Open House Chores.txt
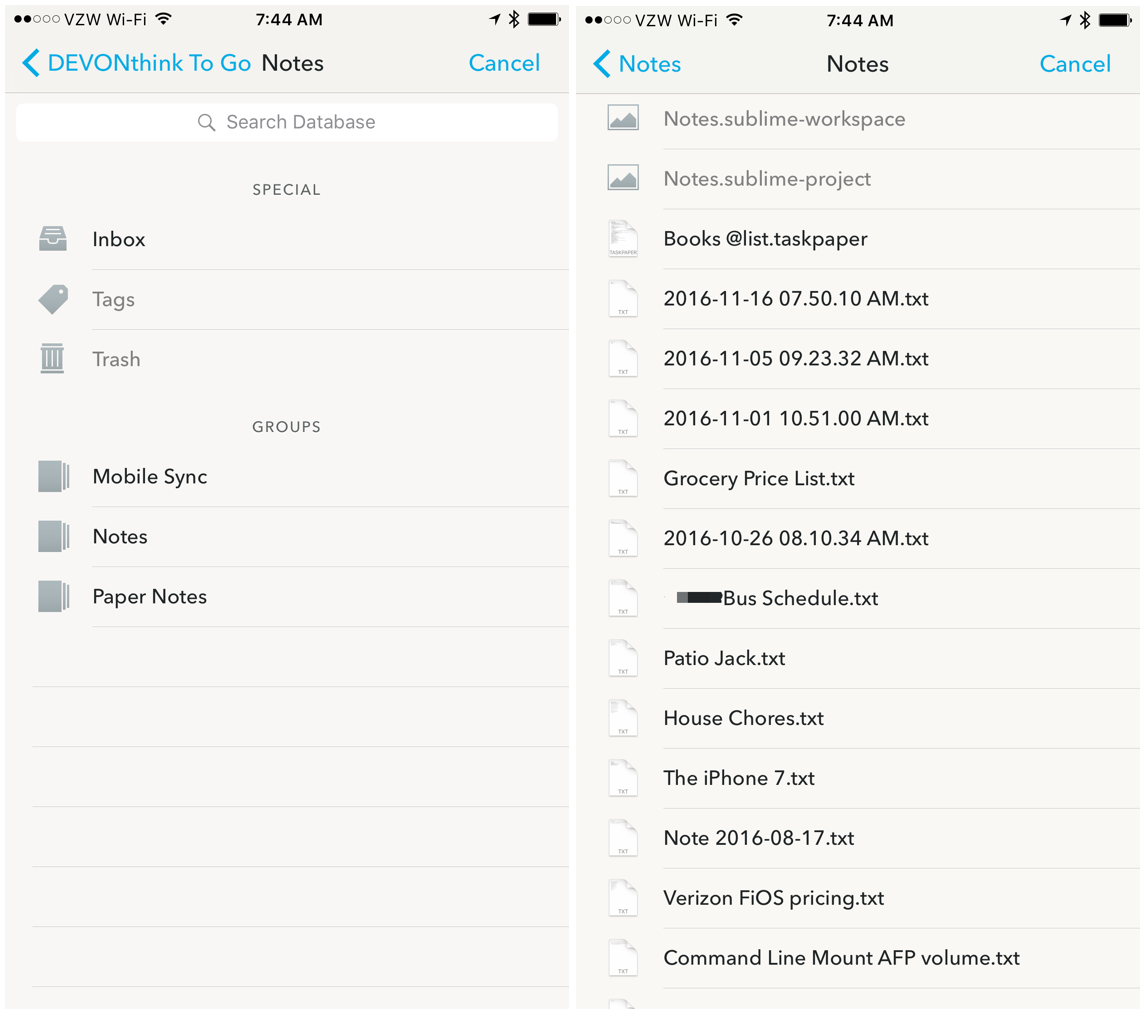 click(858, 718)
